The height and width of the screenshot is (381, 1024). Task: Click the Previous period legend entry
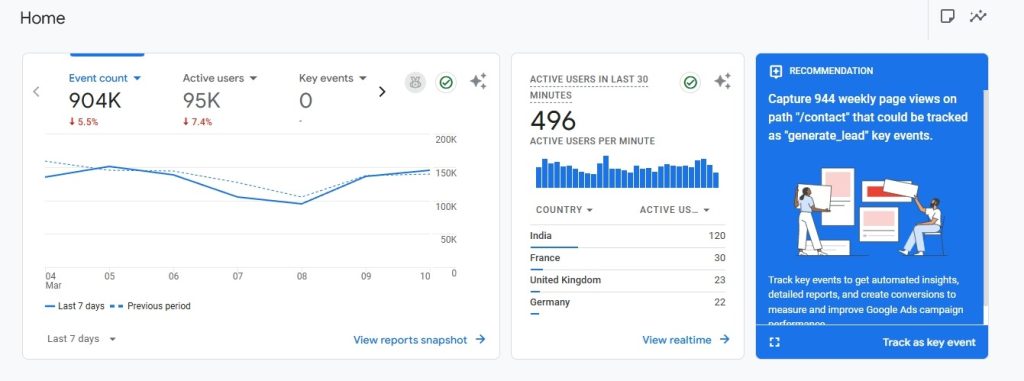(x=150, y=306)
